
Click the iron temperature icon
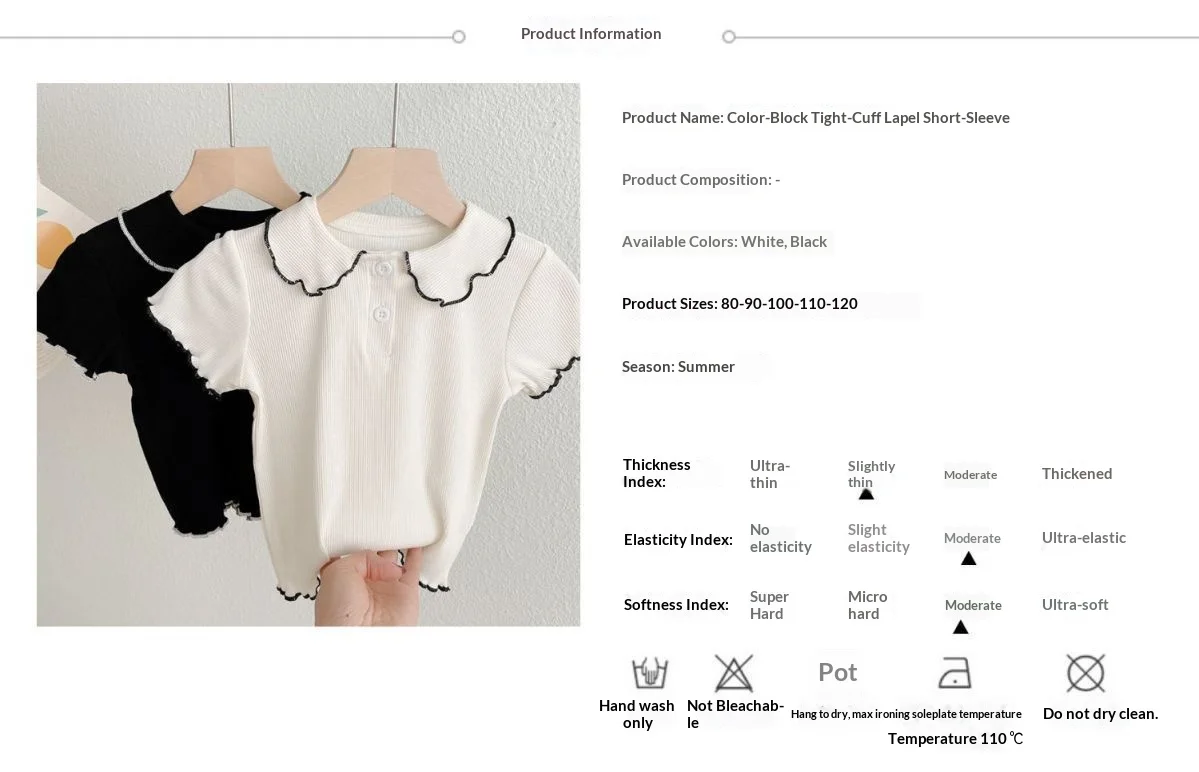click(x=954, y=673)
